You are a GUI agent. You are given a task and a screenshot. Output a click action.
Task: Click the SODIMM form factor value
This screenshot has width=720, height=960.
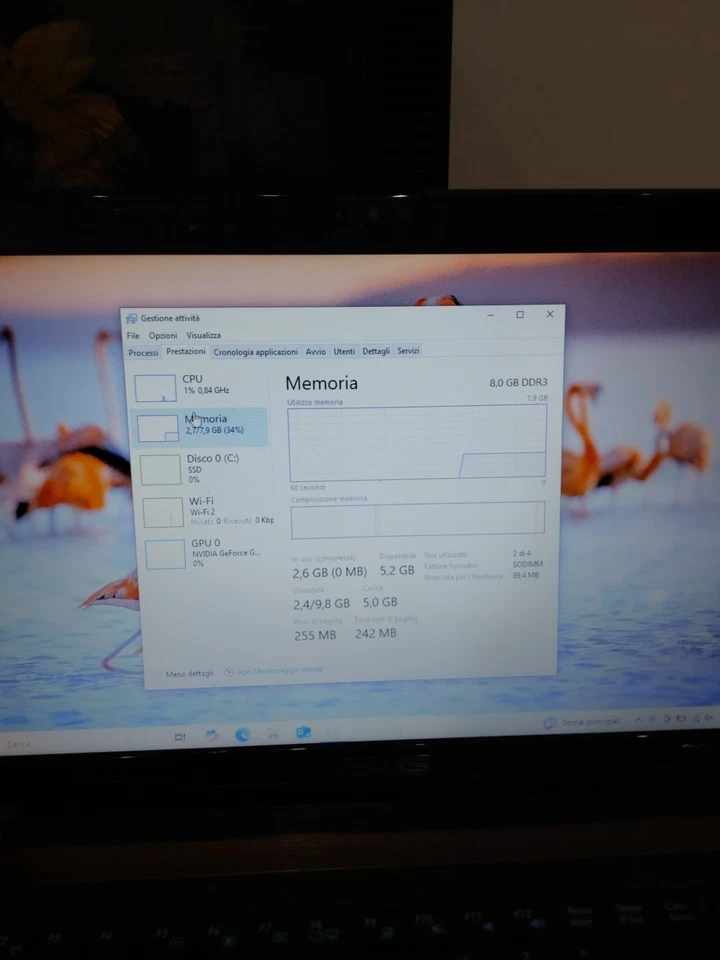tap(527, 564)
